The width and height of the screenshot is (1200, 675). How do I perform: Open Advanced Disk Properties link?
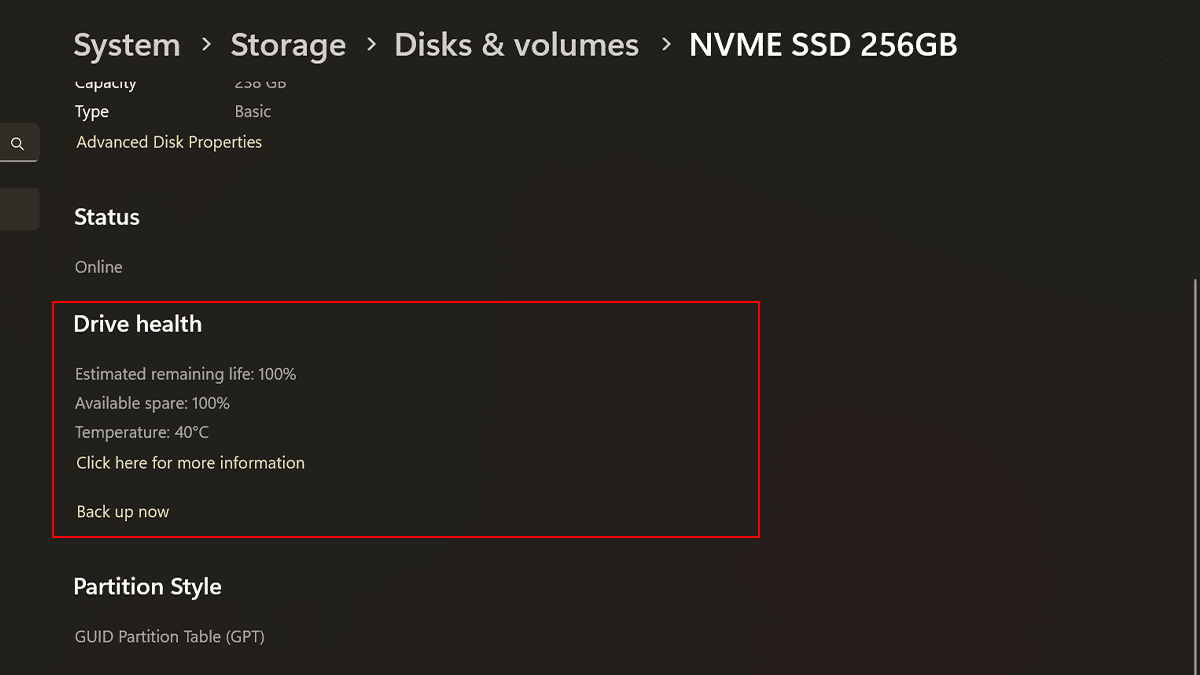[x=169, y=142]
